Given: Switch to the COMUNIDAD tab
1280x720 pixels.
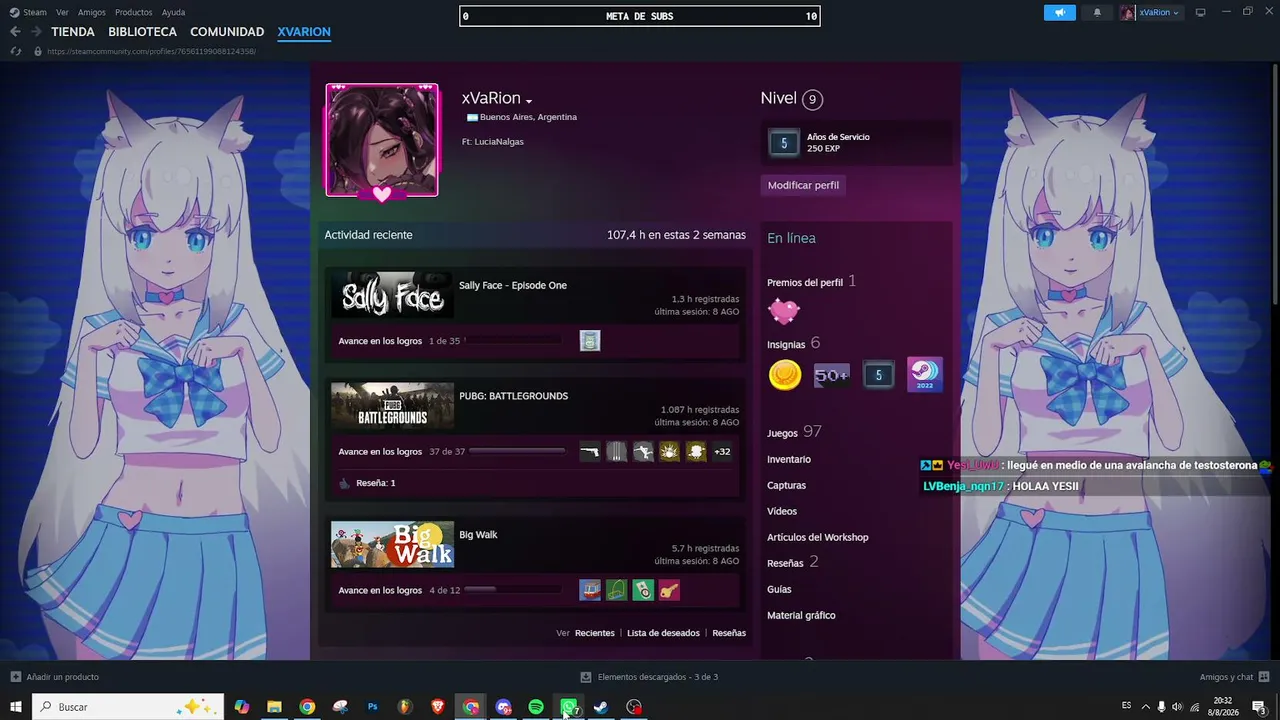Looking at the screenshot, I should coord(227,32).
